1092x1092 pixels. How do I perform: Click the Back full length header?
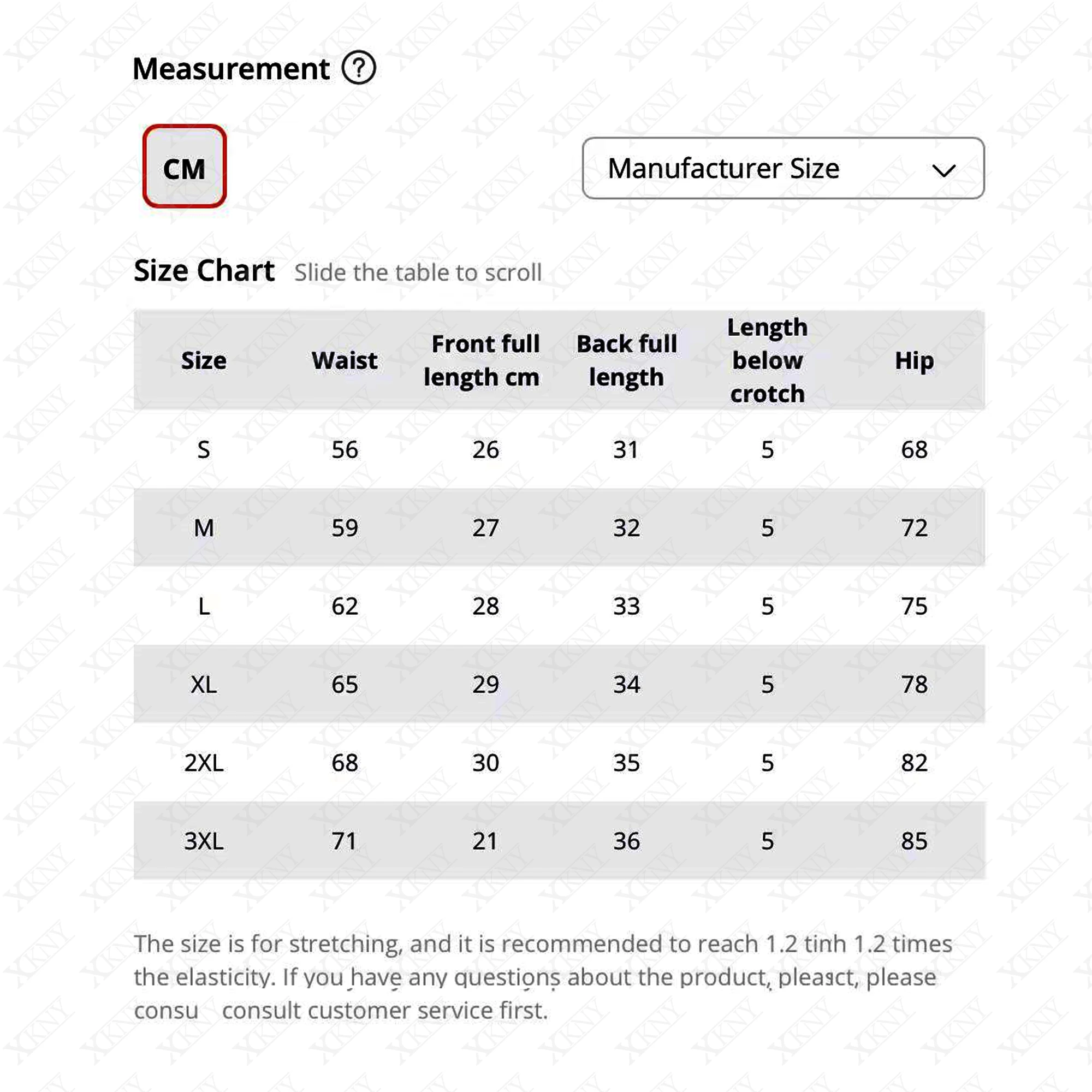[626, 360]
